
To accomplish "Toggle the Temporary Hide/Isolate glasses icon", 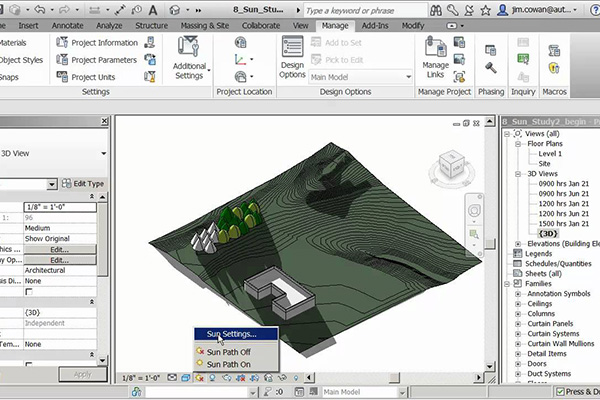I will point(282,378).
